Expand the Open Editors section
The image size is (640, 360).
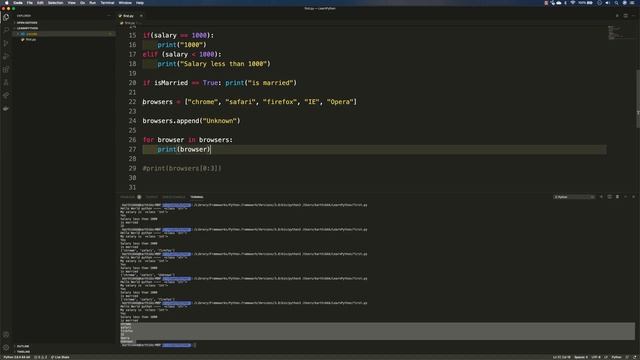[x=27, y=23]
